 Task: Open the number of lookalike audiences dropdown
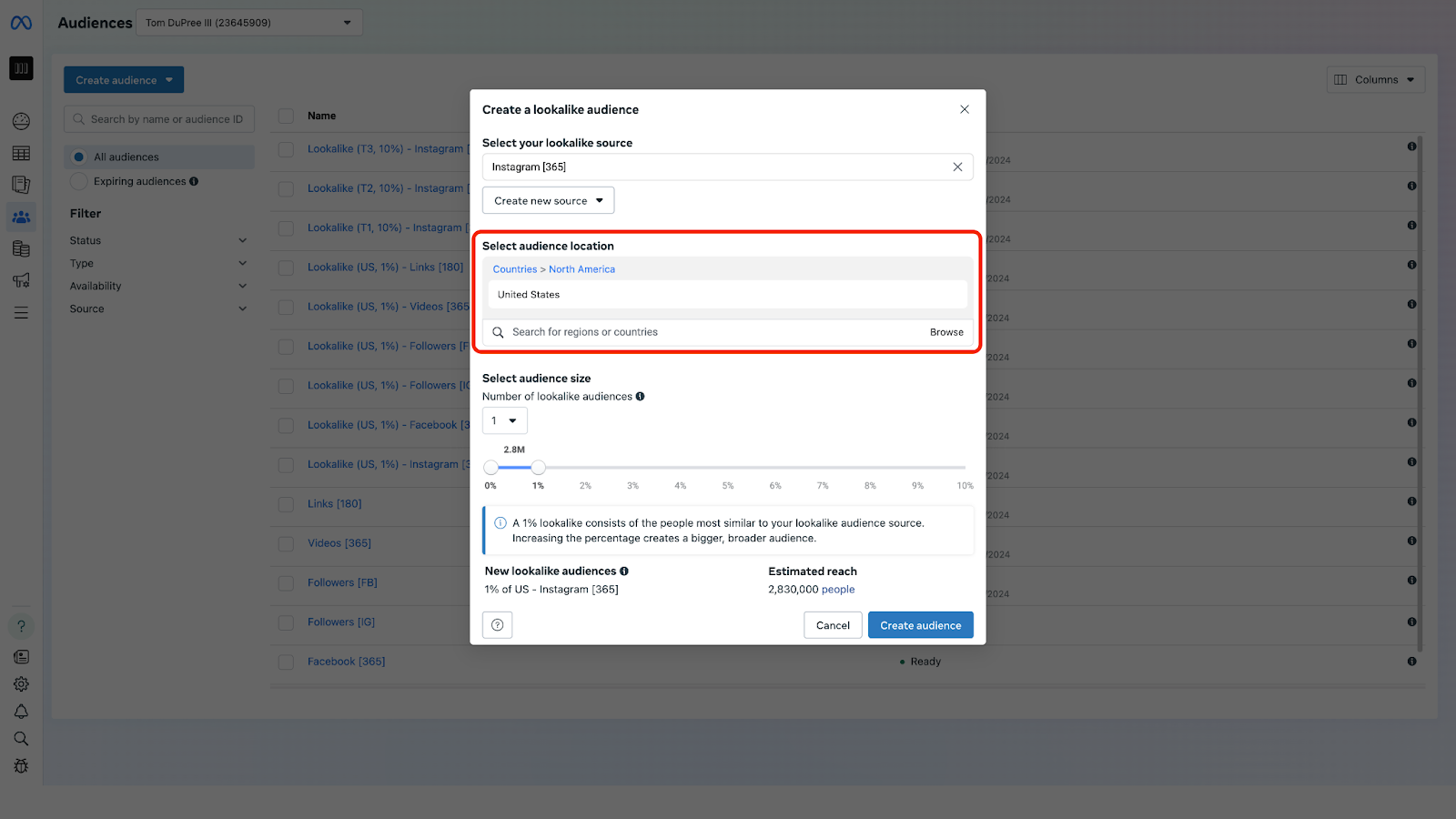504,420
